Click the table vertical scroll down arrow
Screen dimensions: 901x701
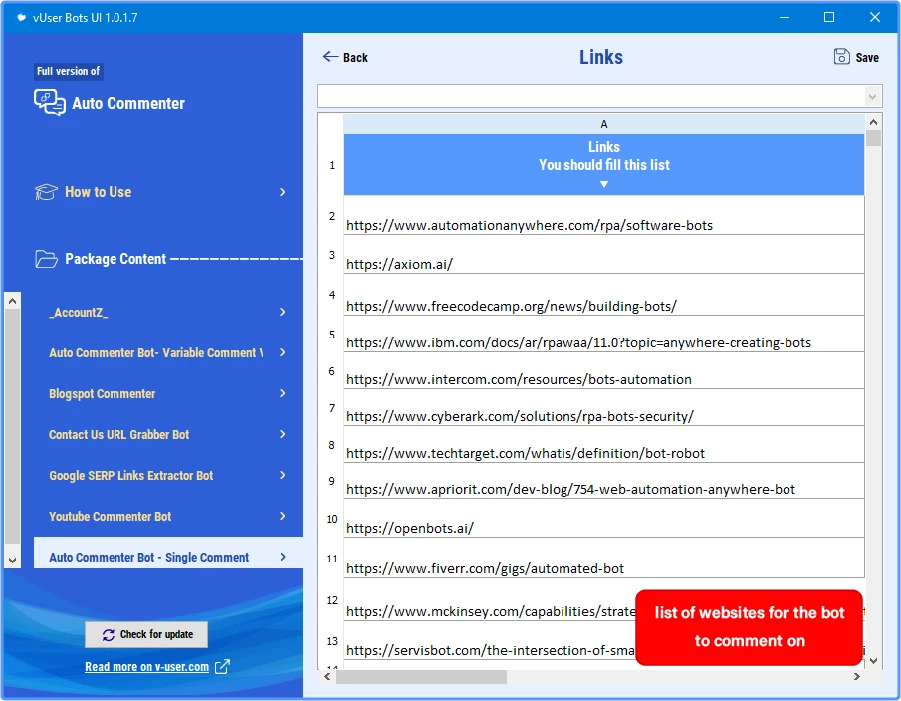pos(873,661)
